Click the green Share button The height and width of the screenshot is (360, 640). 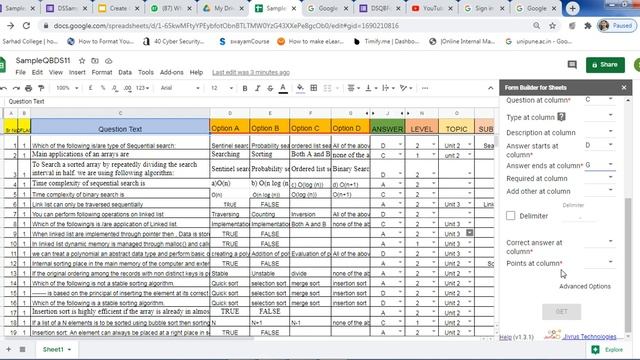pyautogui.click(x=605, y=65)
